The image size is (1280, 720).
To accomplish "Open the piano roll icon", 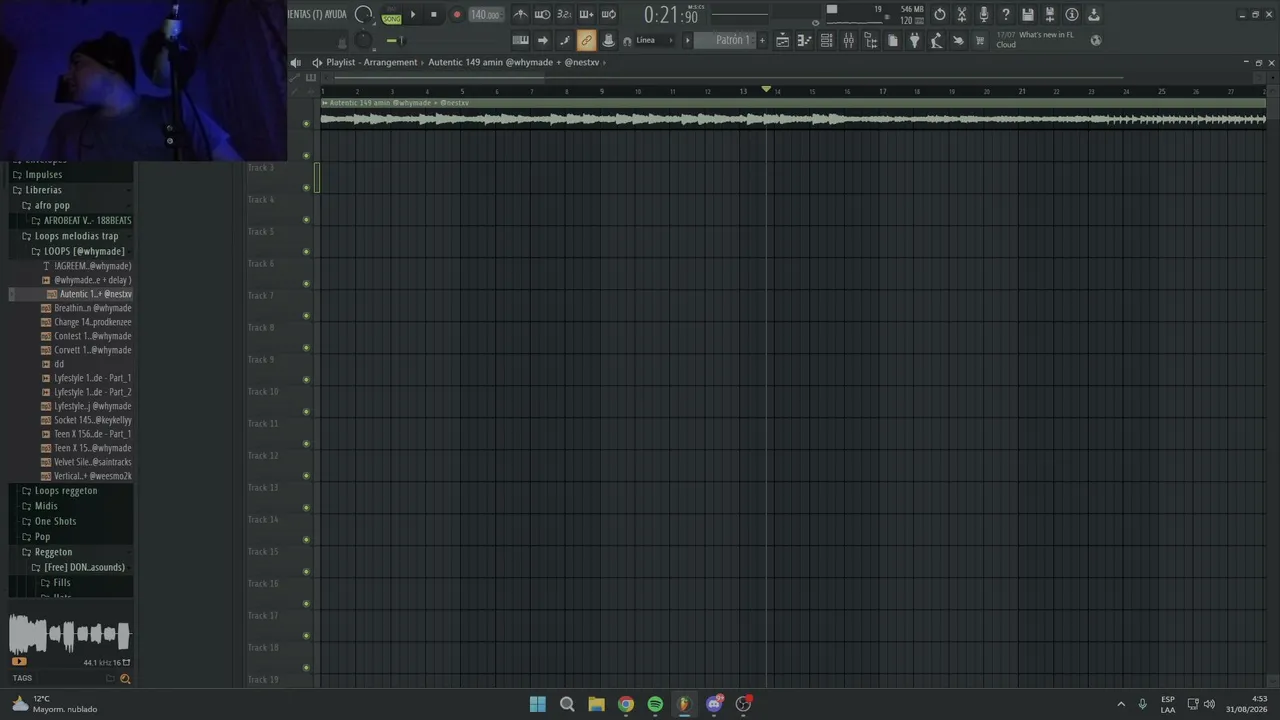I will 804,40.
